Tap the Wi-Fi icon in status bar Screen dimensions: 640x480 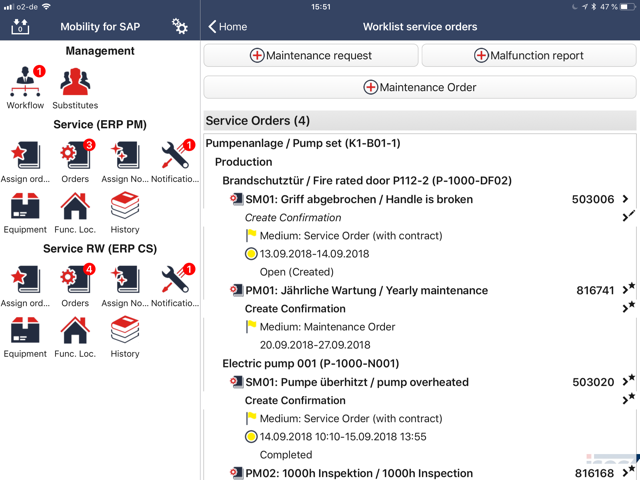(46, 7)
